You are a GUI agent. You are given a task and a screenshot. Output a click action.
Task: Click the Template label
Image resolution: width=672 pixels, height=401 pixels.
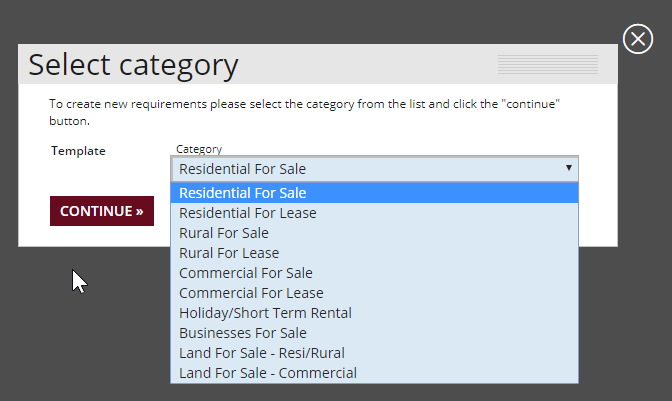click(78, 151)
